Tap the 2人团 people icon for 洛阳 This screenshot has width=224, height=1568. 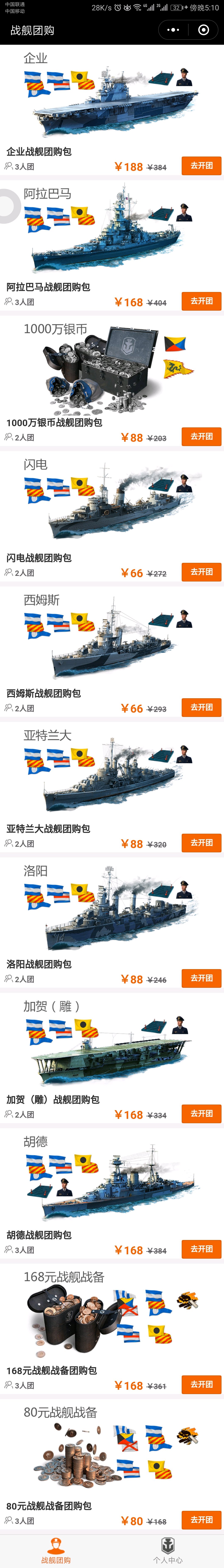[9, 979]
